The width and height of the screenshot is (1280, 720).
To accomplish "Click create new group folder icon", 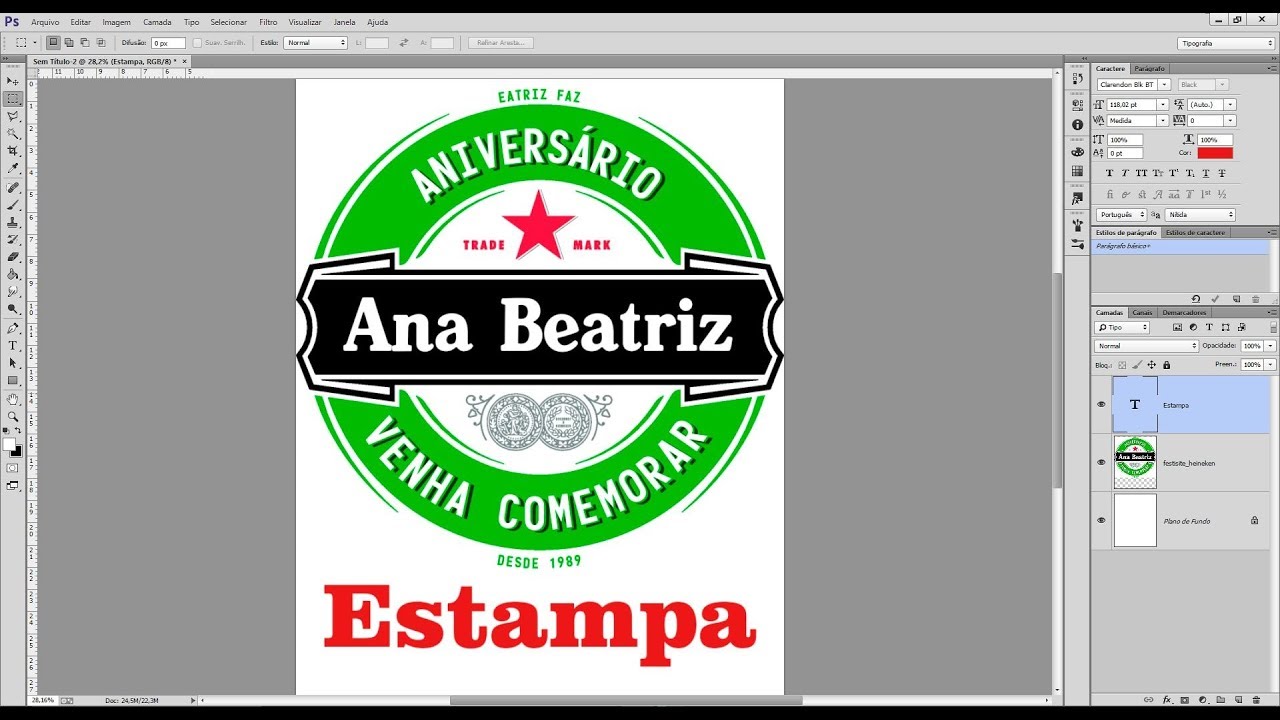I will pos(1220,700).
